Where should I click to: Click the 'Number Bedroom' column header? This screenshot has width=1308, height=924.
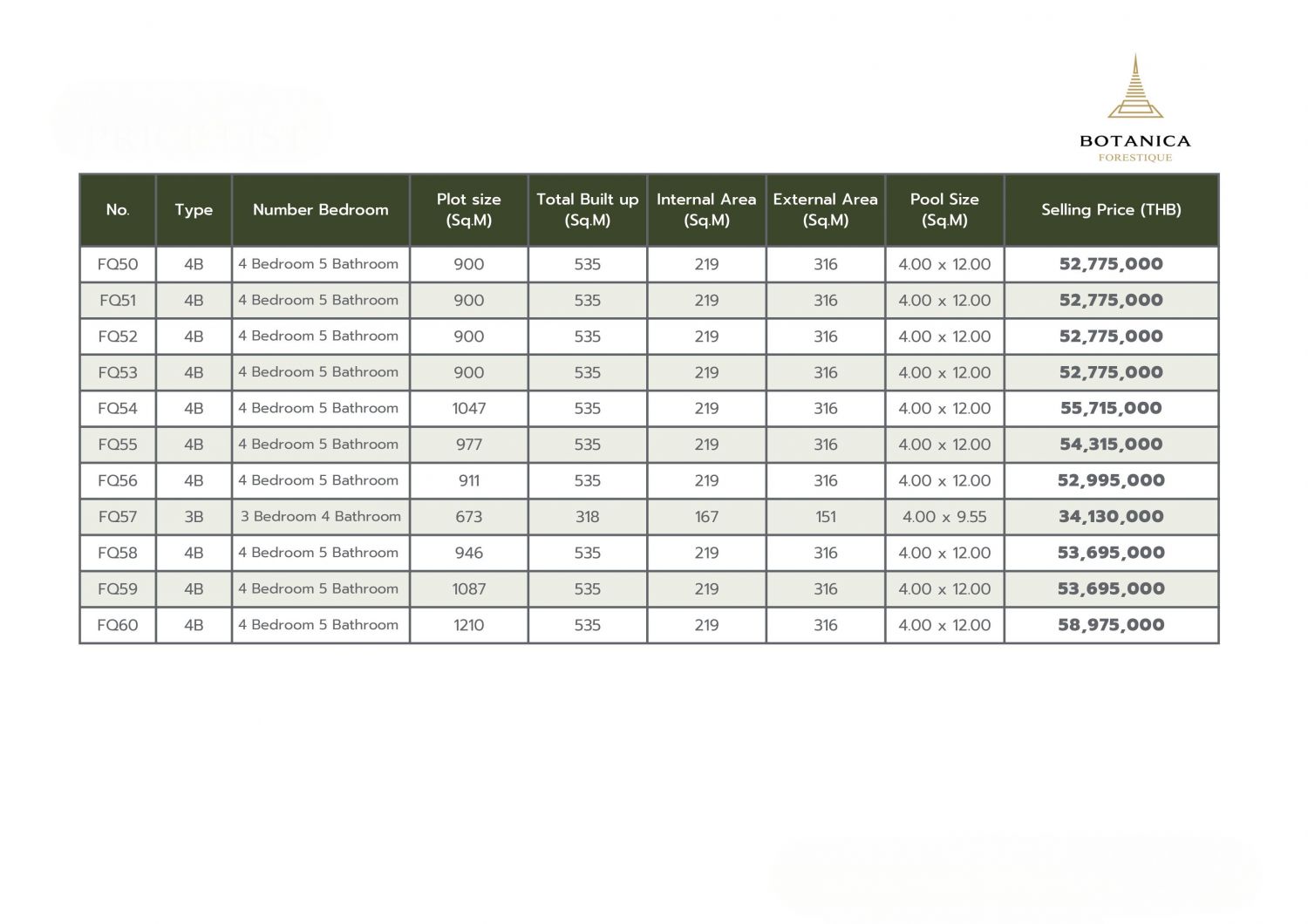[320, 210]
